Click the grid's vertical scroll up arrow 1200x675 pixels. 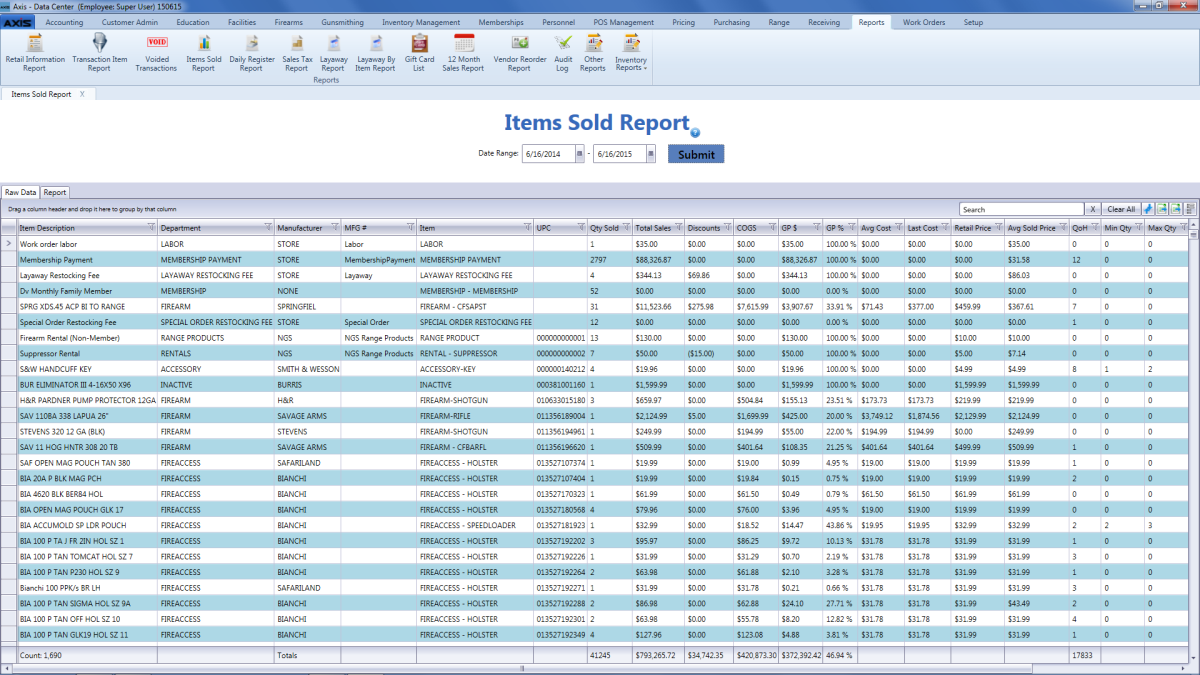coord(1195,226)
